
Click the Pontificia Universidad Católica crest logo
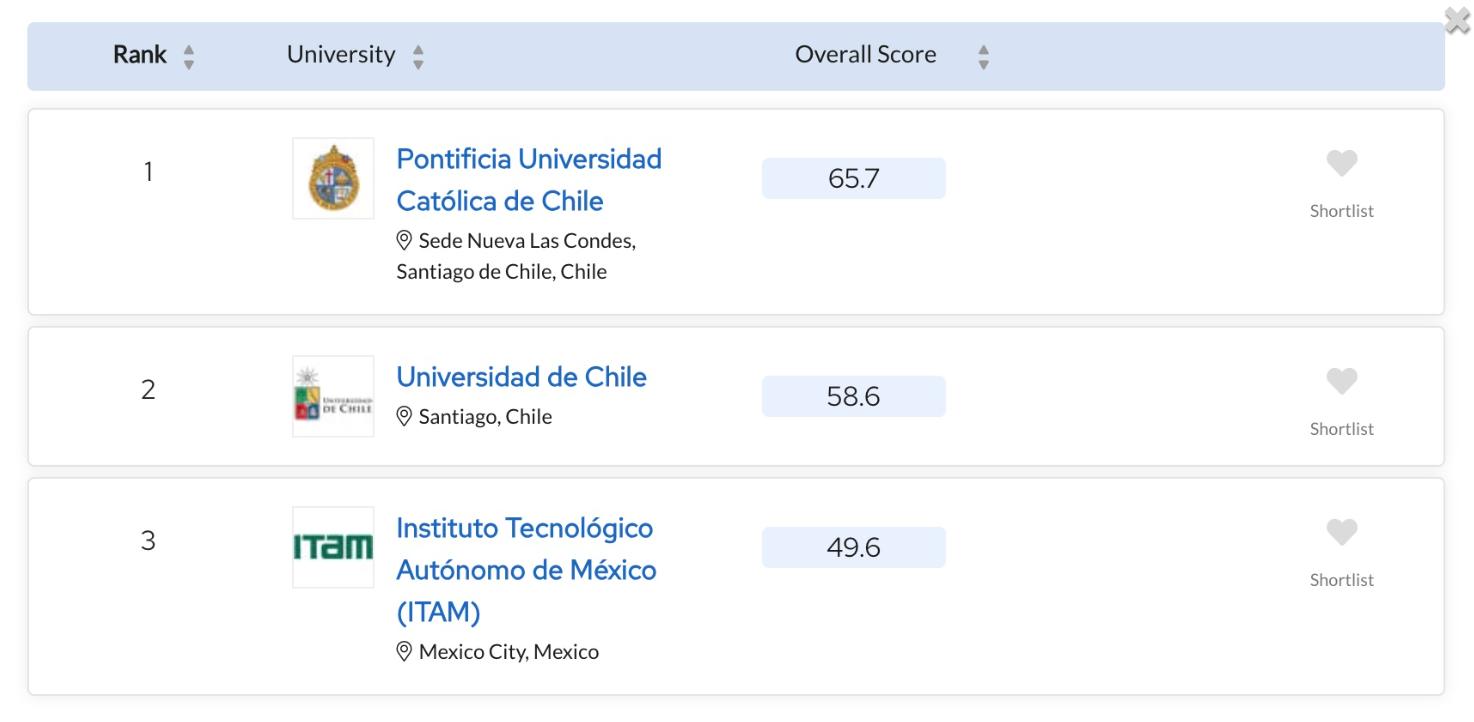click(332, 178)
